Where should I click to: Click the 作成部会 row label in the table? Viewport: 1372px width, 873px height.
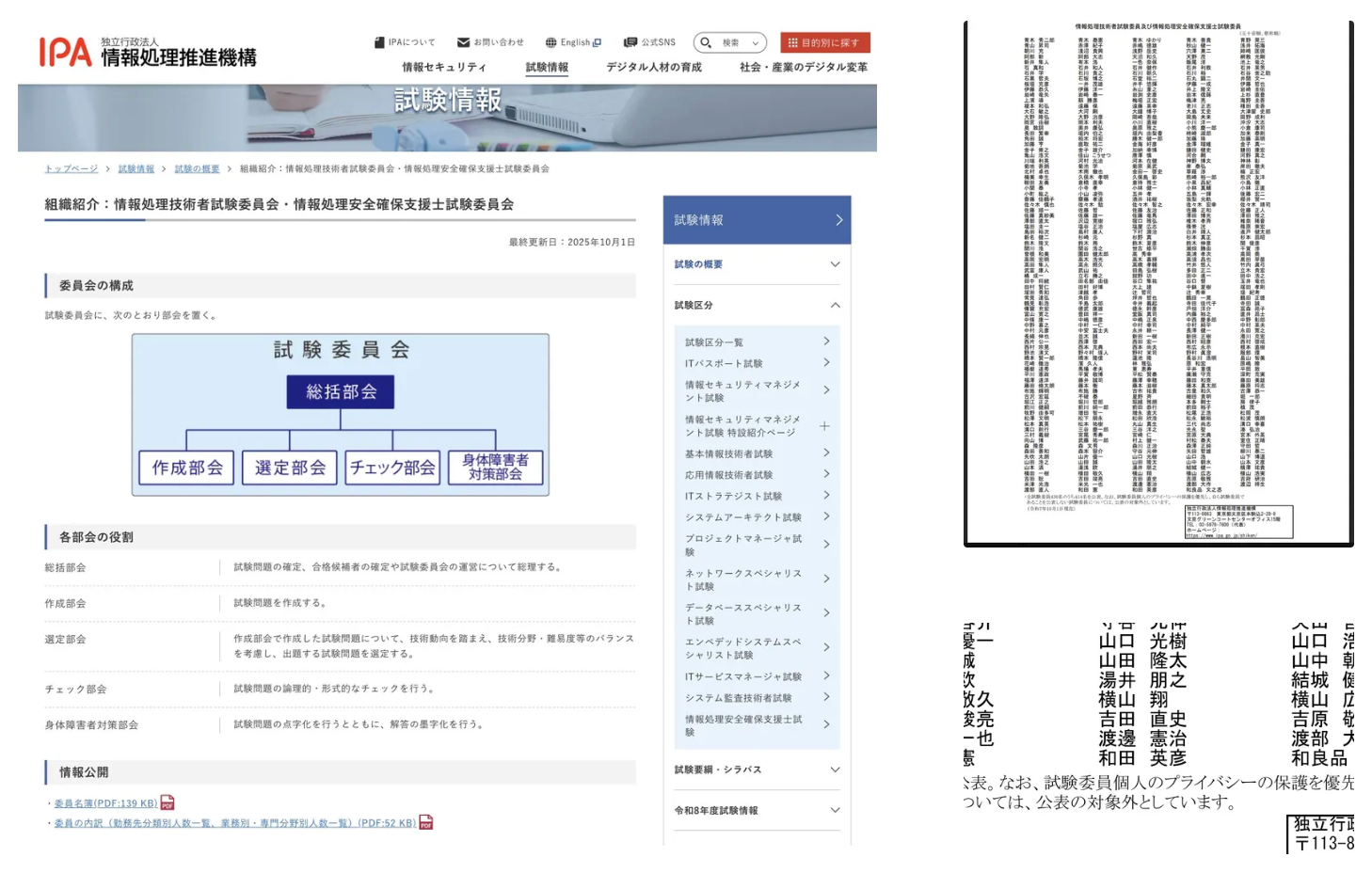pos(66,604)
